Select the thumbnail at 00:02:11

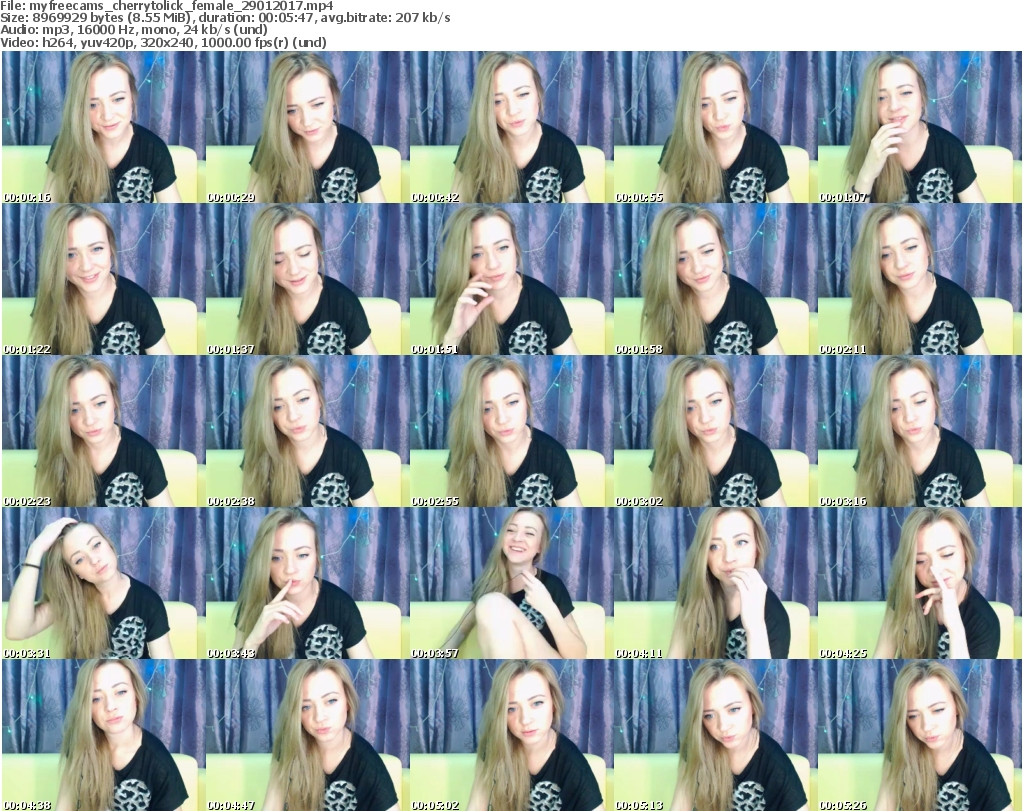coord(918,279)
